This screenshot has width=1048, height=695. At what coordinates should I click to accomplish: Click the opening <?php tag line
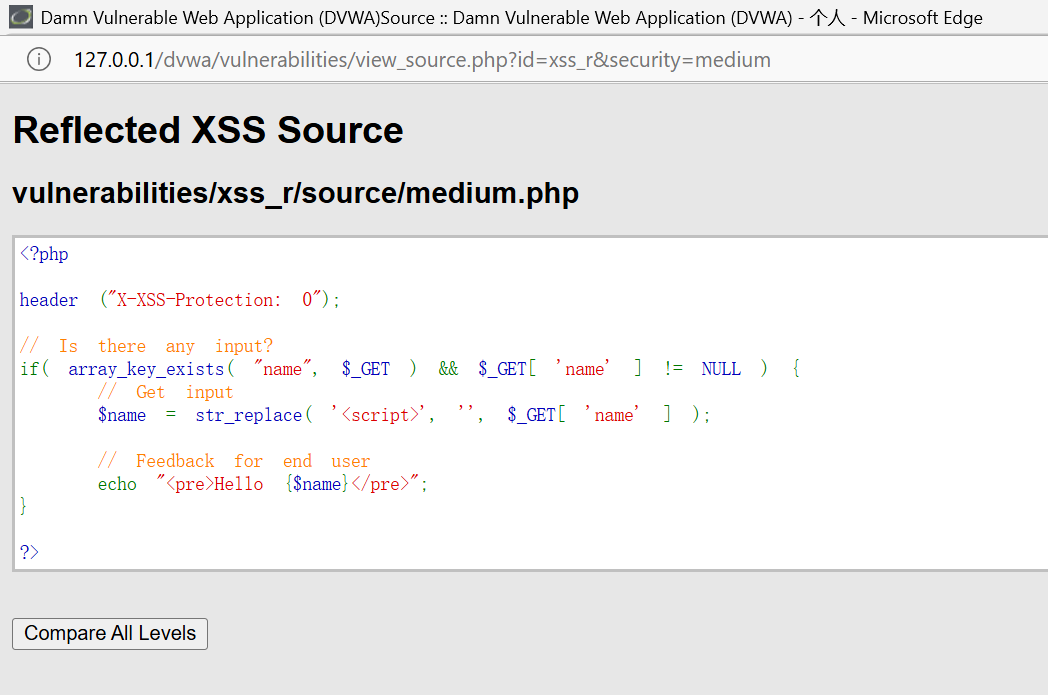coord(44,254)
